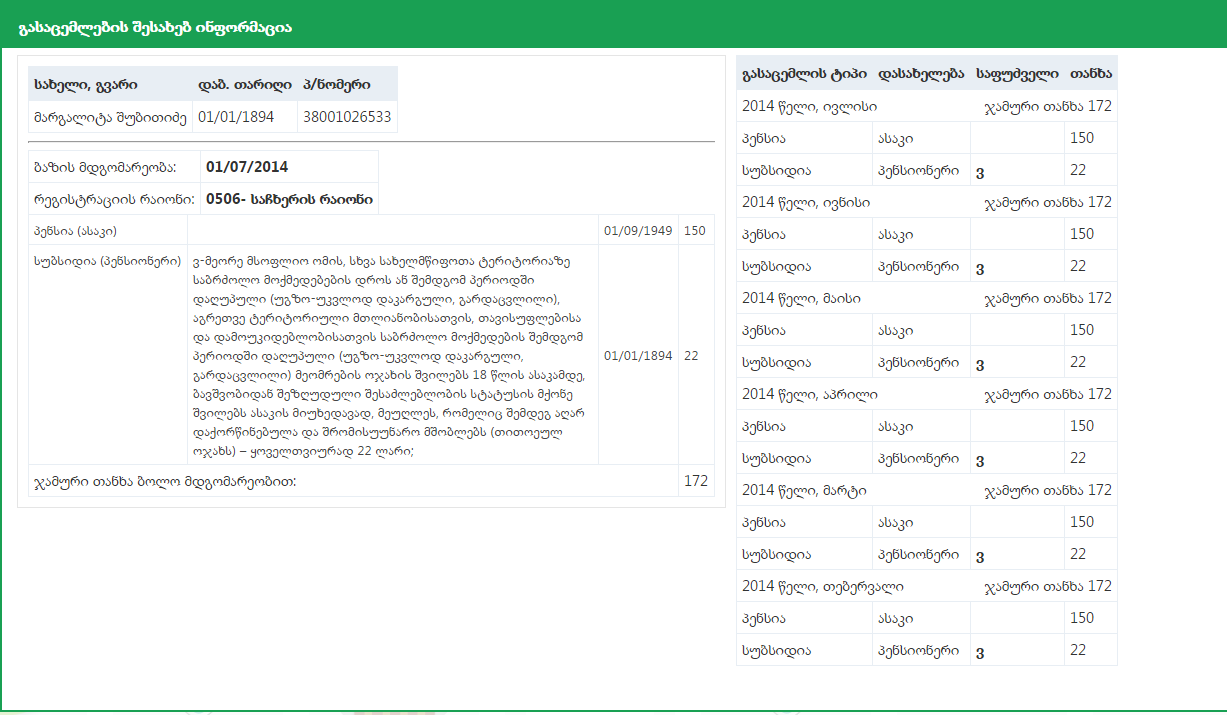Open the "ვ" basis link under თებერვალი subsidy

980,652
